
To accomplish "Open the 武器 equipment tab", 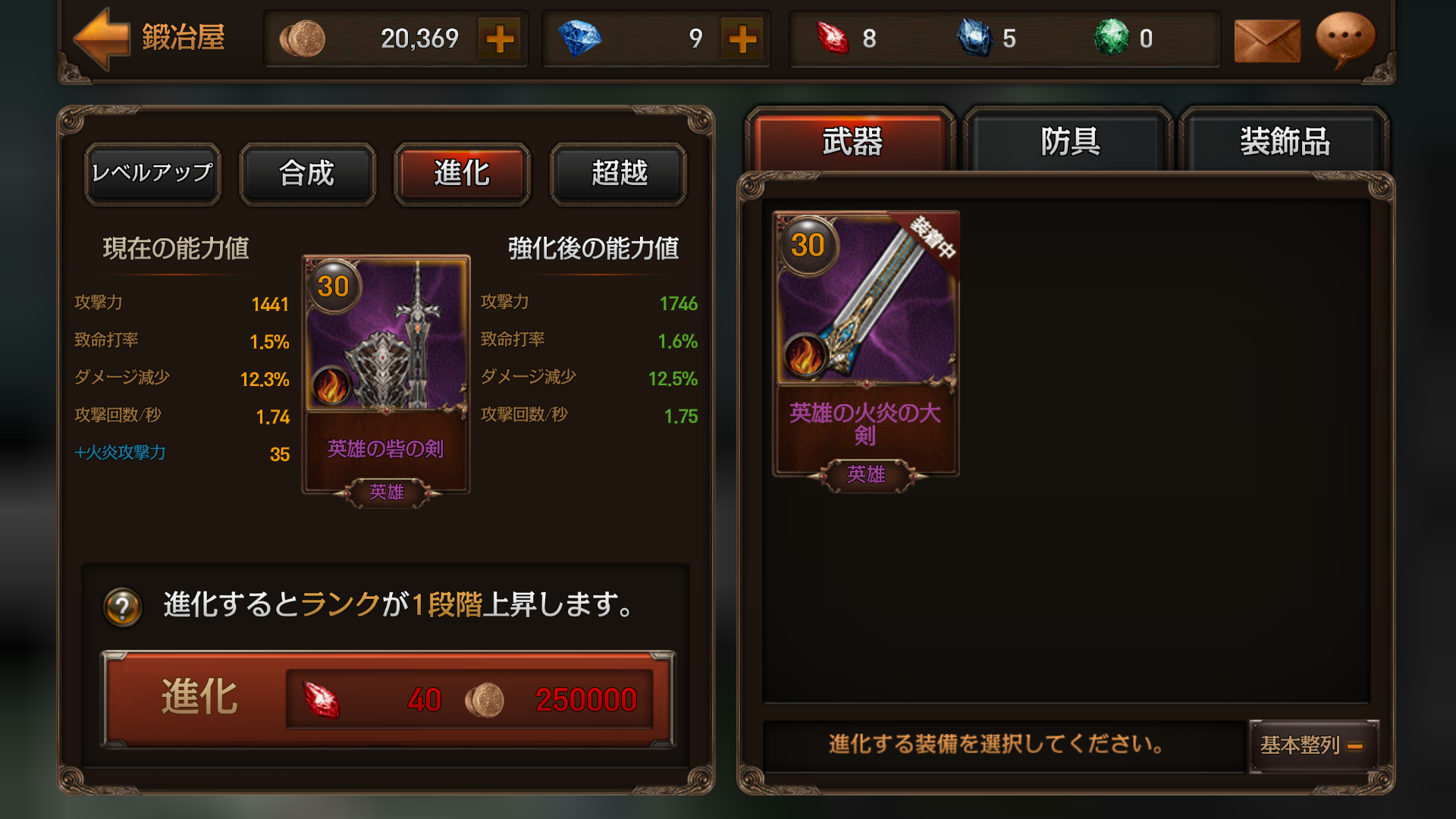I will (852, 142).
